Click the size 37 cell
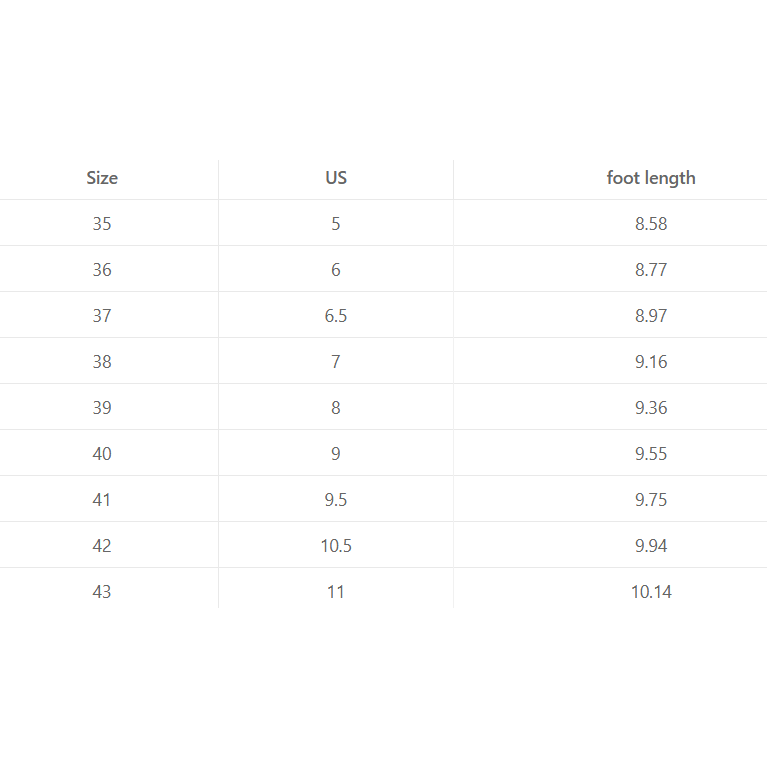767x767 pixels. pos(102,316)
